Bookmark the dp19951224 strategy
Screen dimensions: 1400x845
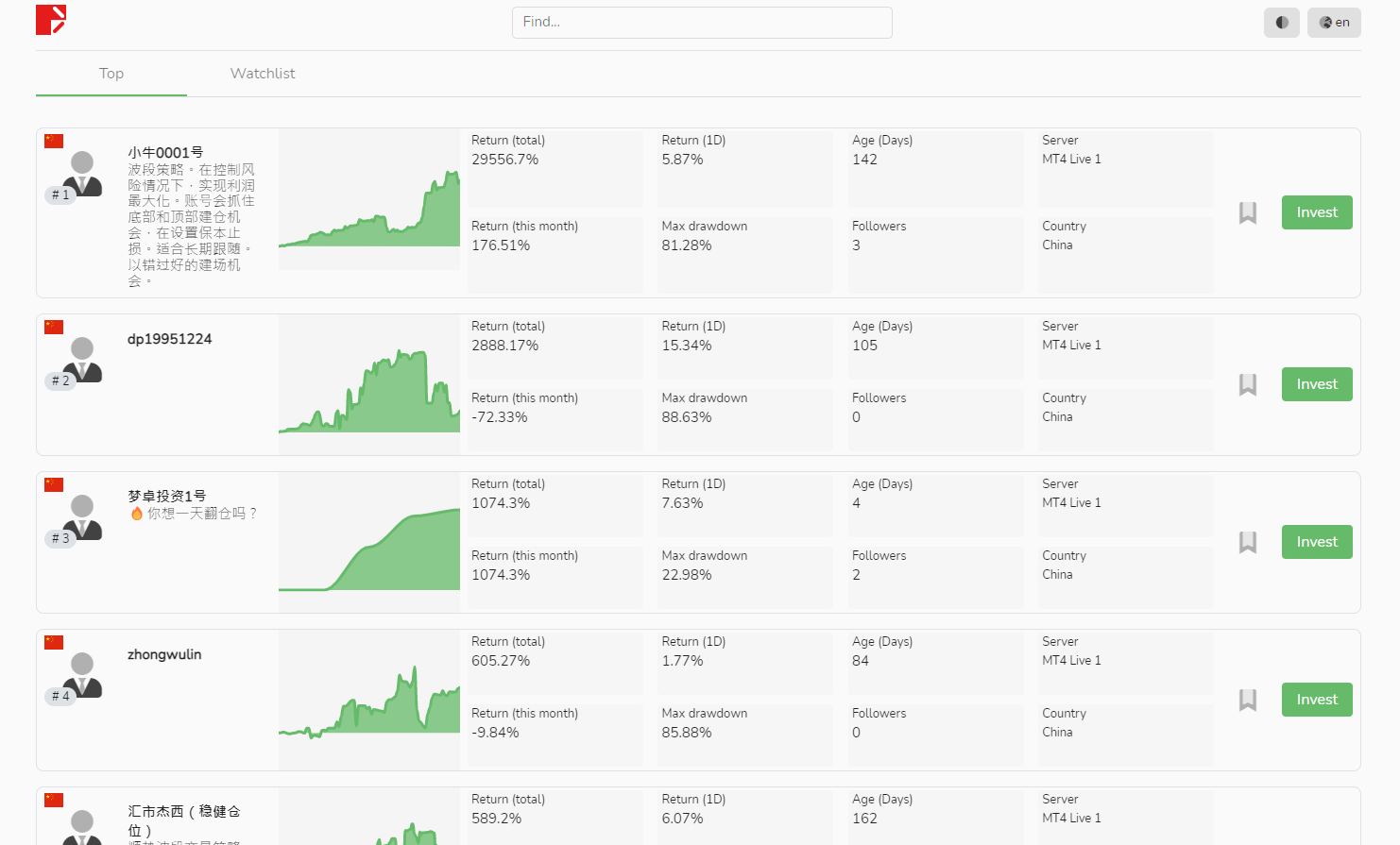pyautogui.click(x=1247, y=385)
